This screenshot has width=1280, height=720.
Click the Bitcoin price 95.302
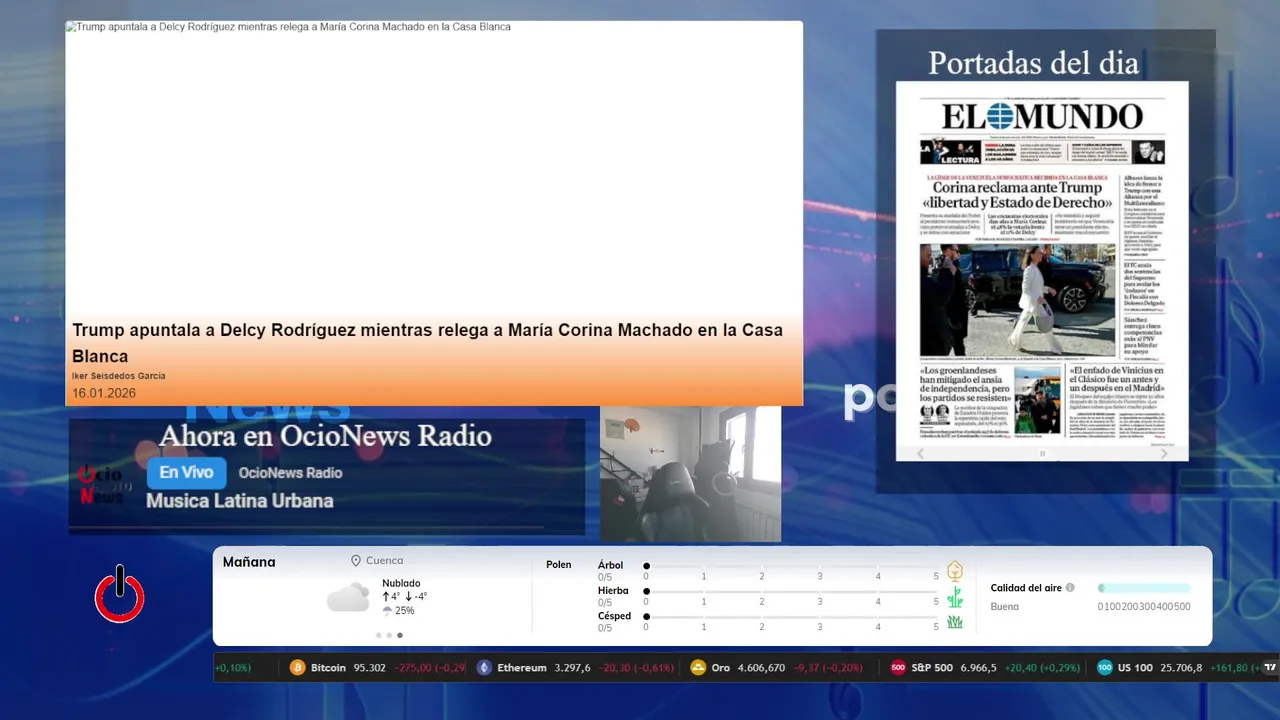pyautogui.click(x=370, y=668)
